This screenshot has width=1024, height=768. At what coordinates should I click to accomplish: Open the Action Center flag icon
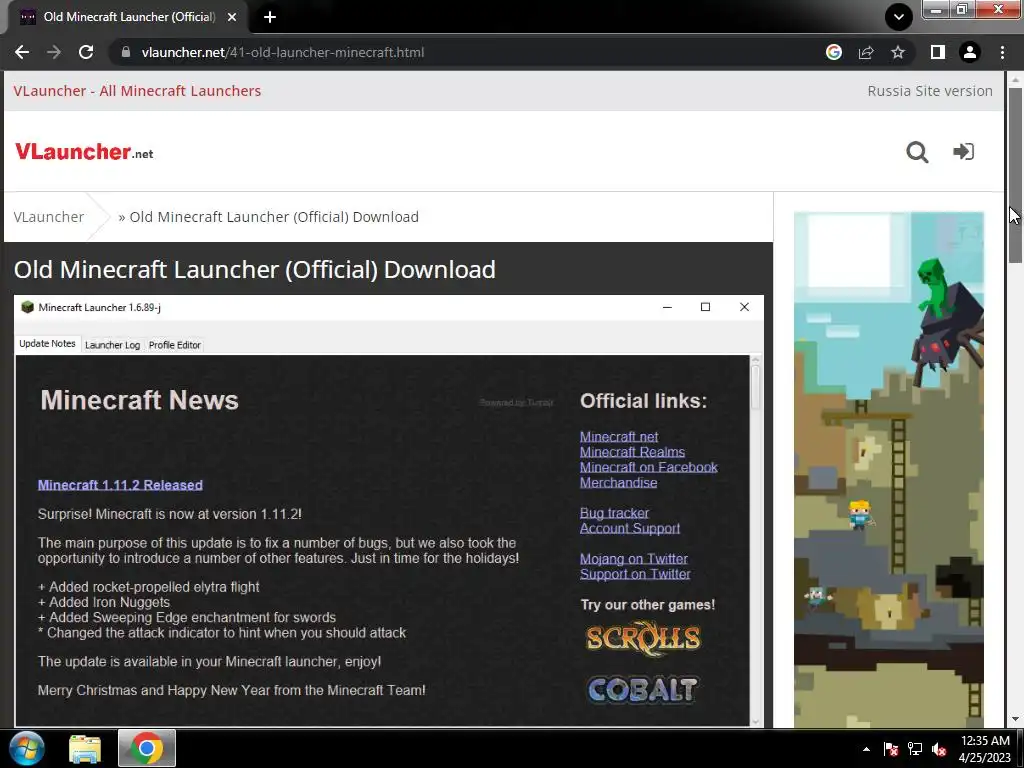pos(890,749)
